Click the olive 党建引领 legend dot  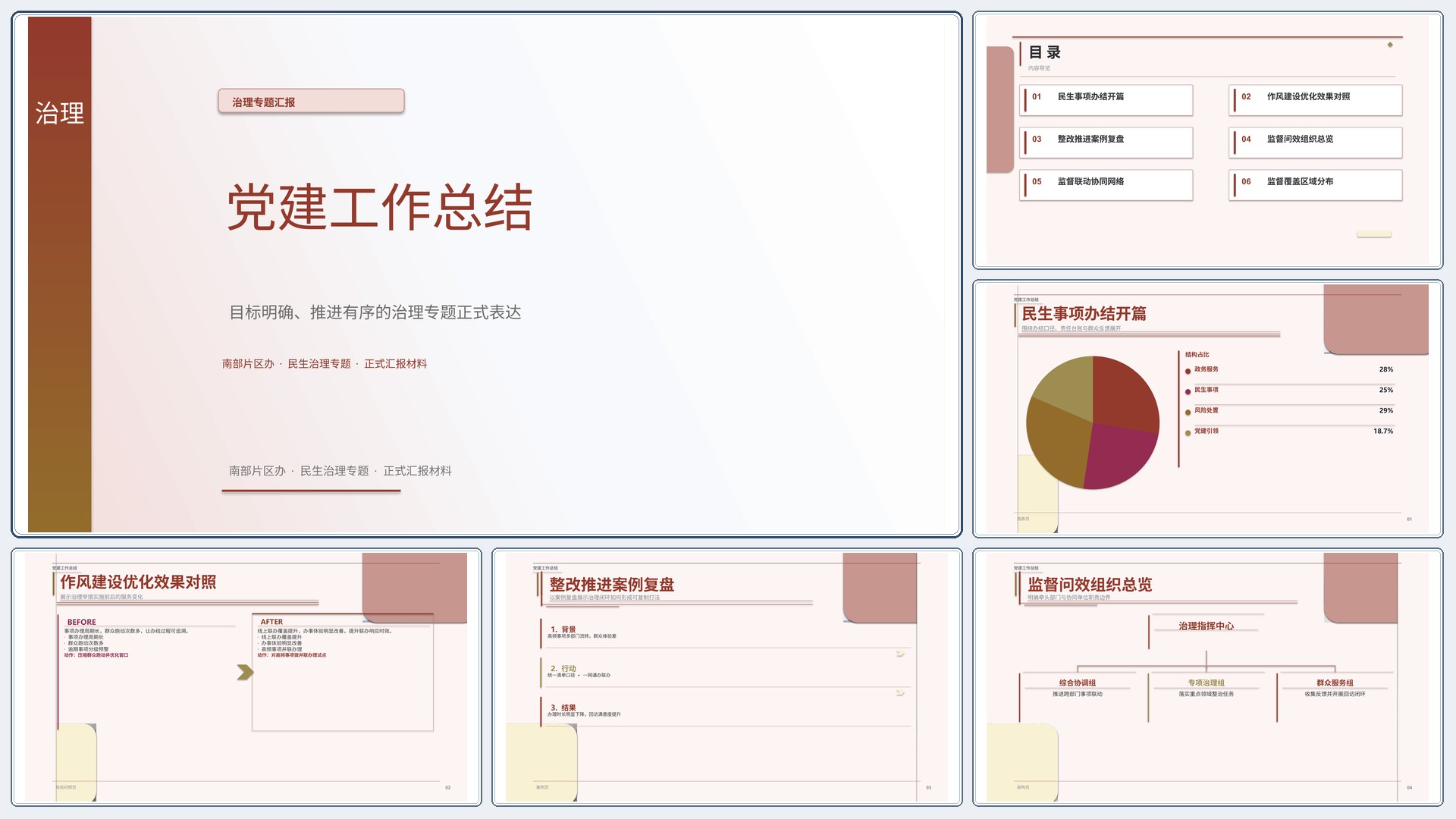point(1188,432)
